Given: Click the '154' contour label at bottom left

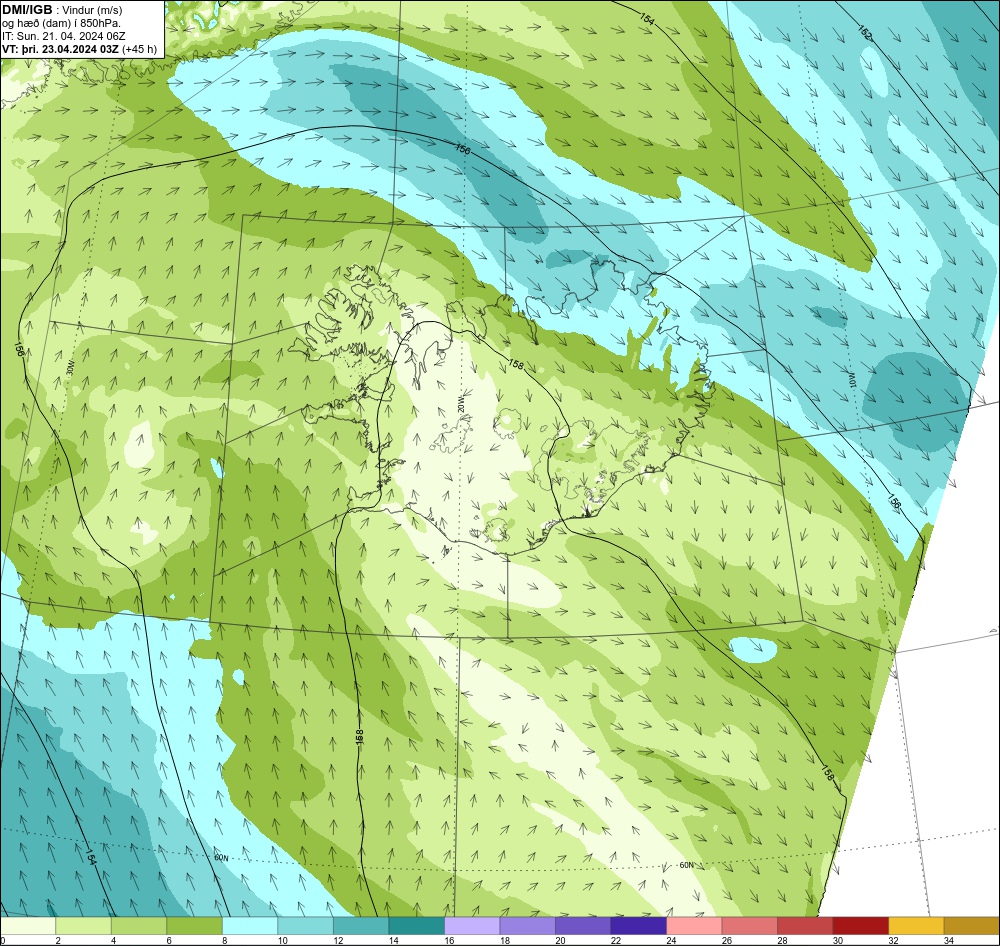Looking at the screenshot, I should [x=91, y=857].
